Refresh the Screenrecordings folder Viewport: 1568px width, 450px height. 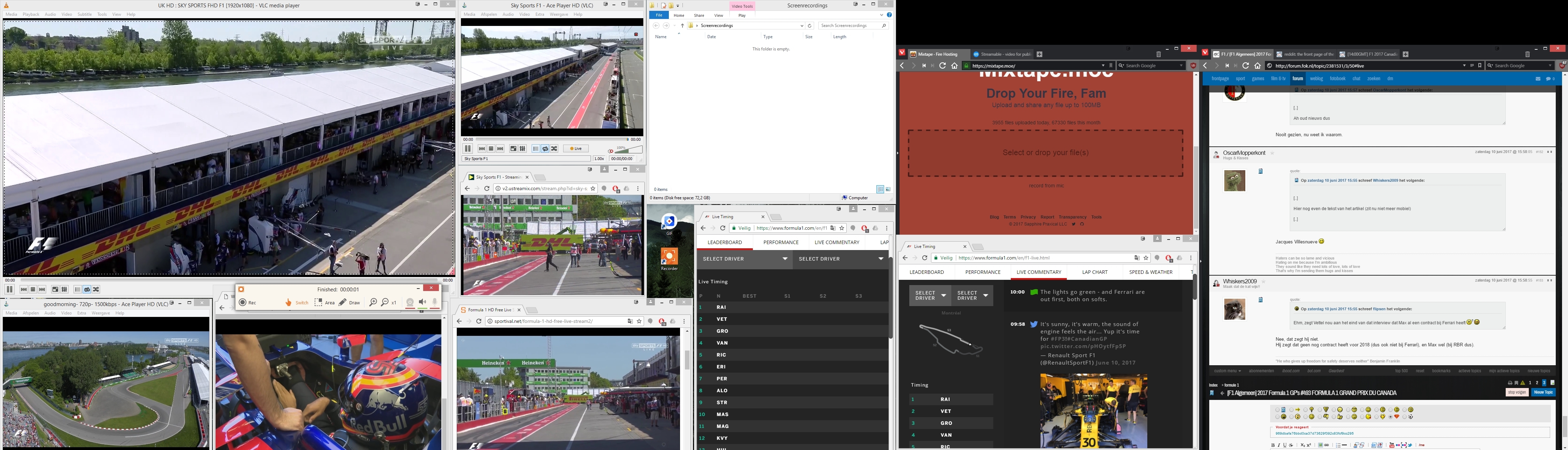point(810,26)
